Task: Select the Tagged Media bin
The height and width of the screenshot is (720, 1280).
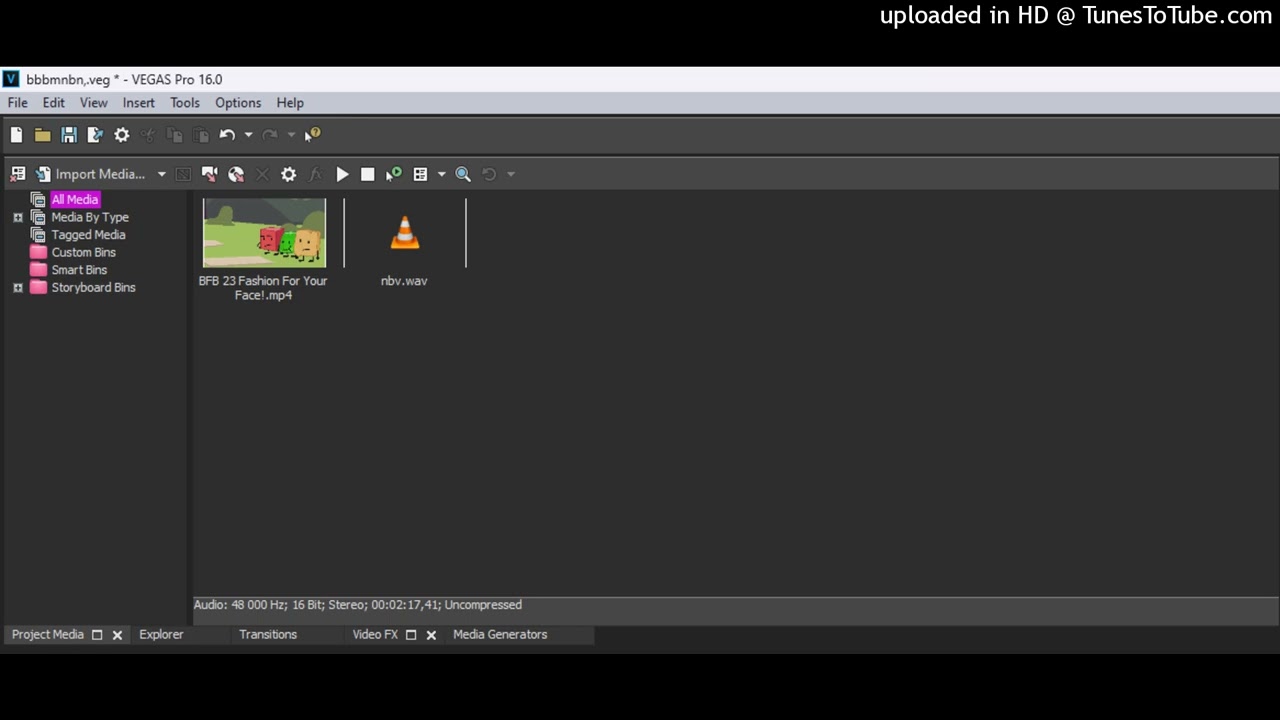Action: click(88, 235)
